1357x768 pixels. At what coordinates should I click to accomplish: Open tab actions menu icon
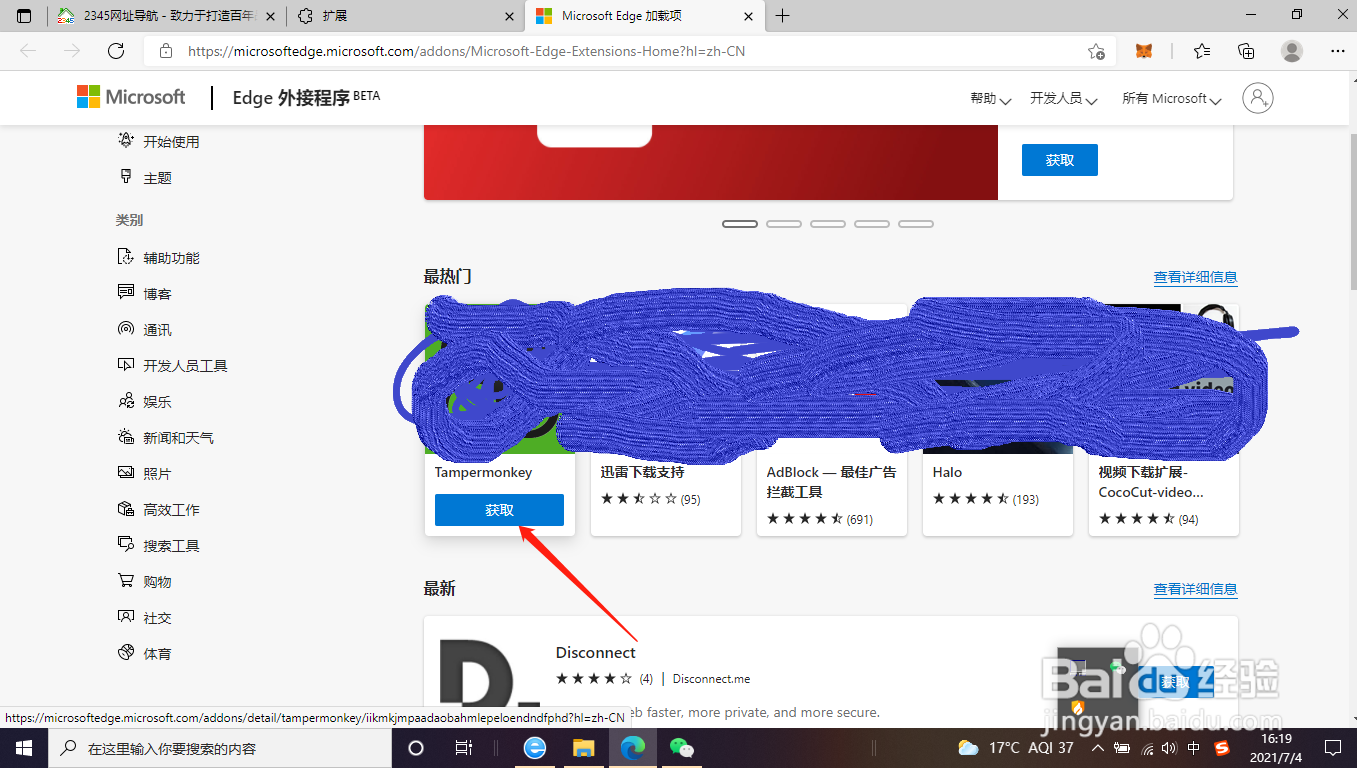pos(24,16)
